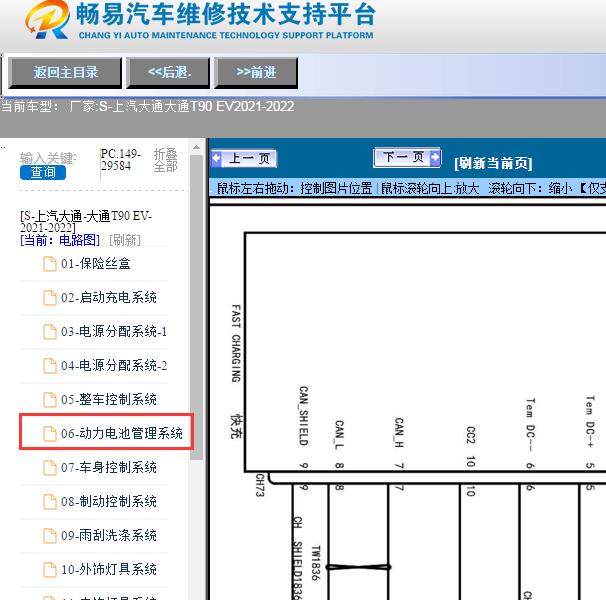Click CAN_SHIELD pin label in diagram
Image resolution: width=606 pixels, height=600 pixels.
click(304, 416)
